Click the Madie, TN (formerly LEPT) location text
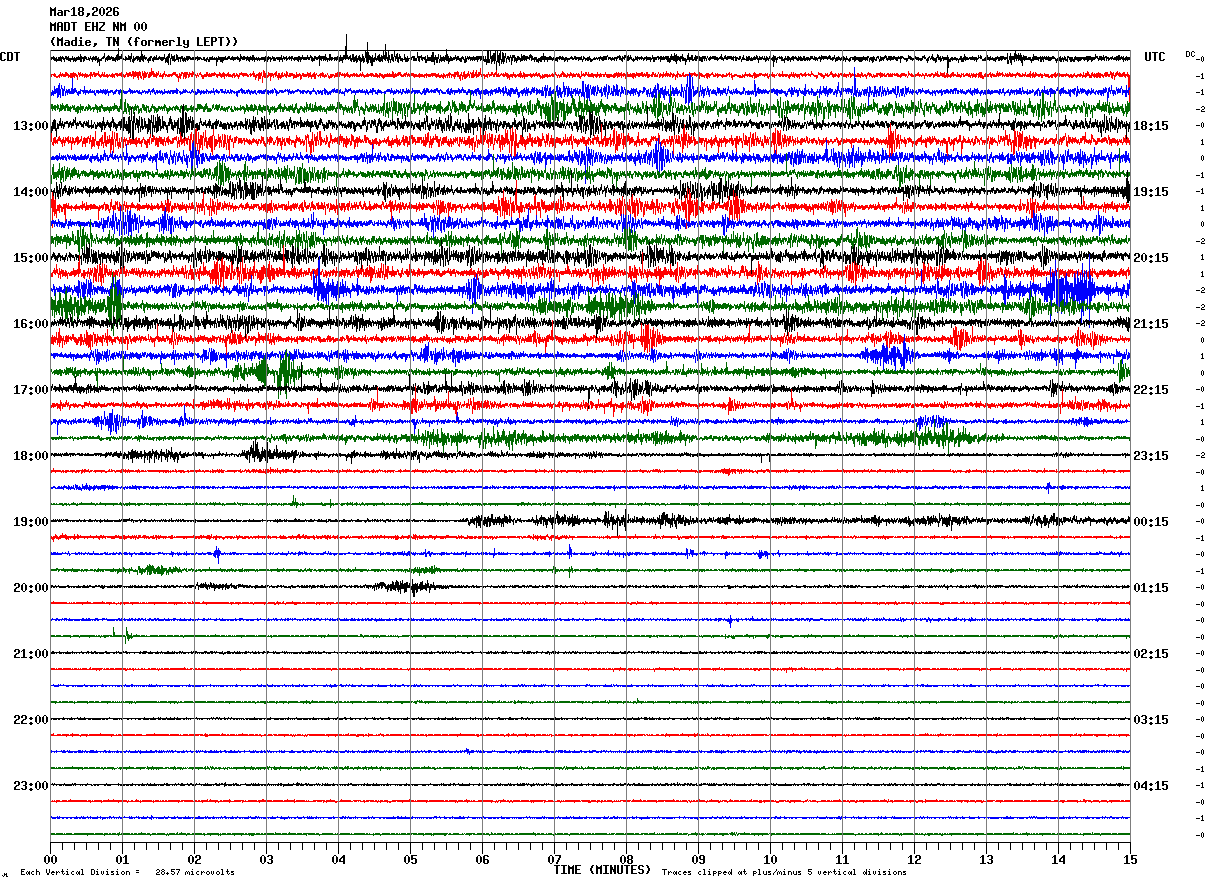1210x886 pixels. pos(144,42)
